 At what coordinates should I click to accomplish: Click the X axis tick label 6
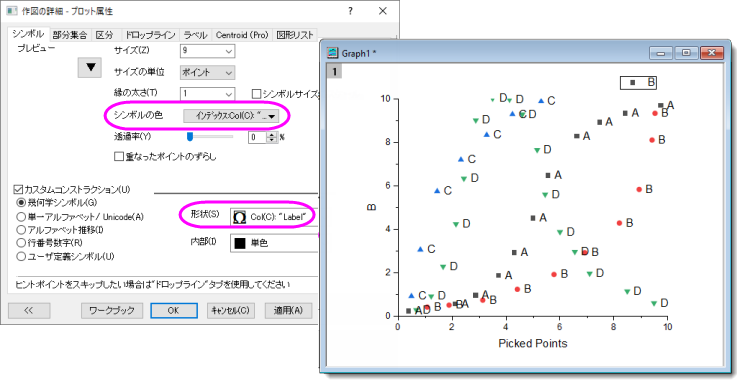pos(560,326)
